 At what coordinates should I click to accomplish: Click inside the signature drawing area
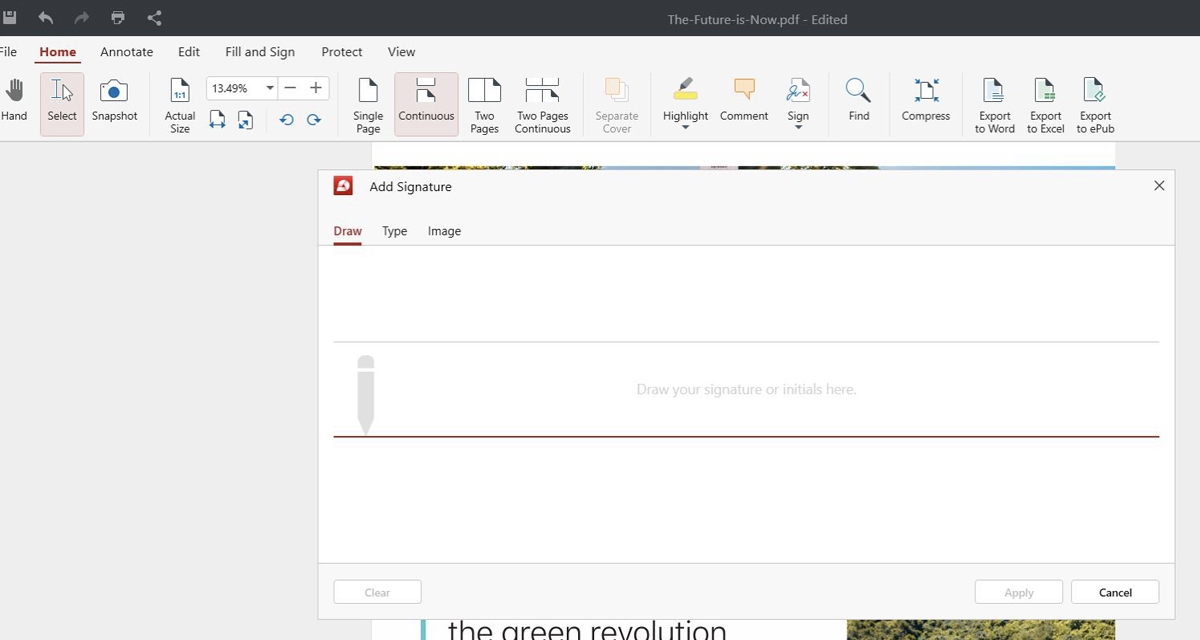[x=746, y=389]
